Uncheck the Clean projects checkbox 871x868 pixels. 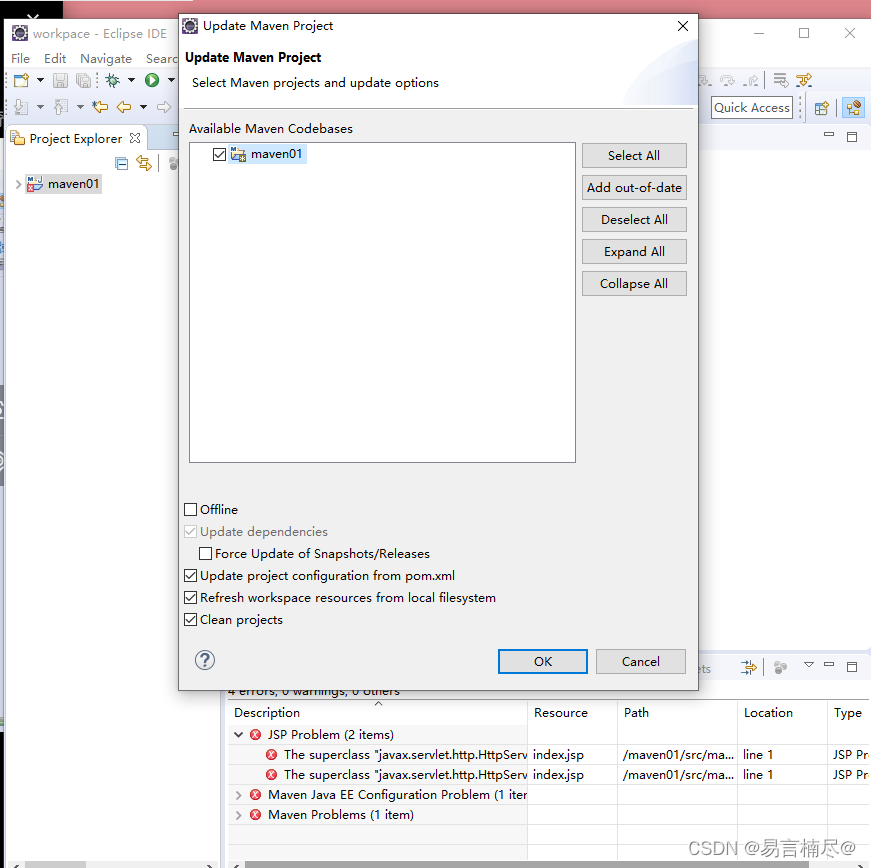pyautogui.click(x=191, y=619)
